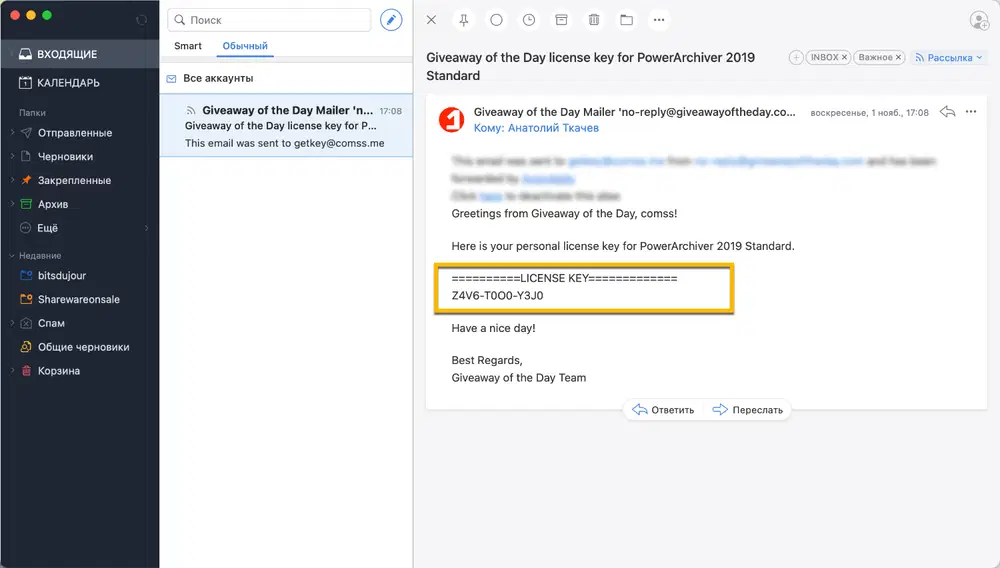Open the Архив folder
The width and height of the screenshot is (1000, 568).
pyautogui.click(x=52, y=204)
